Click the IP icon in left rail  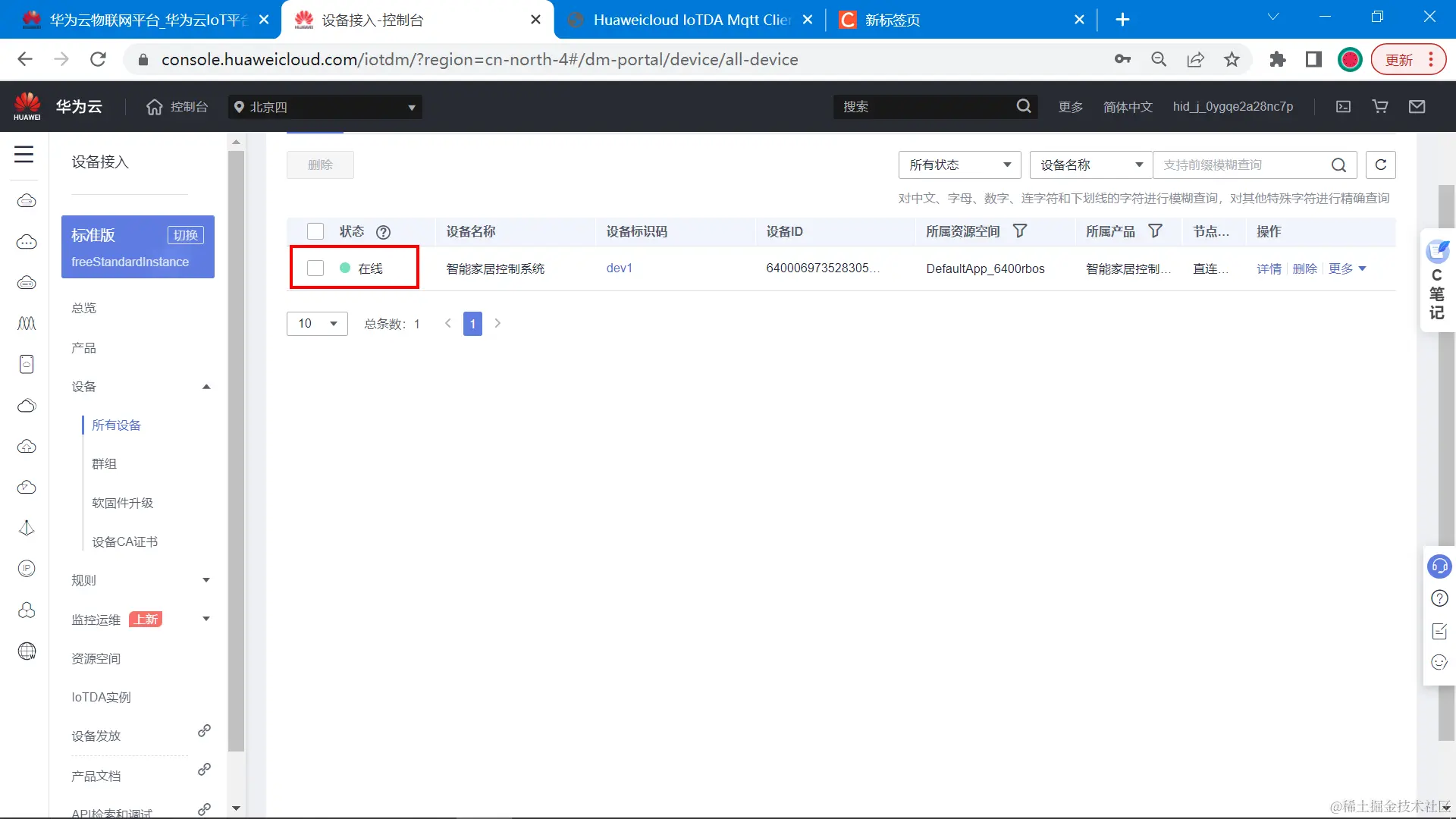click(27, 569)
